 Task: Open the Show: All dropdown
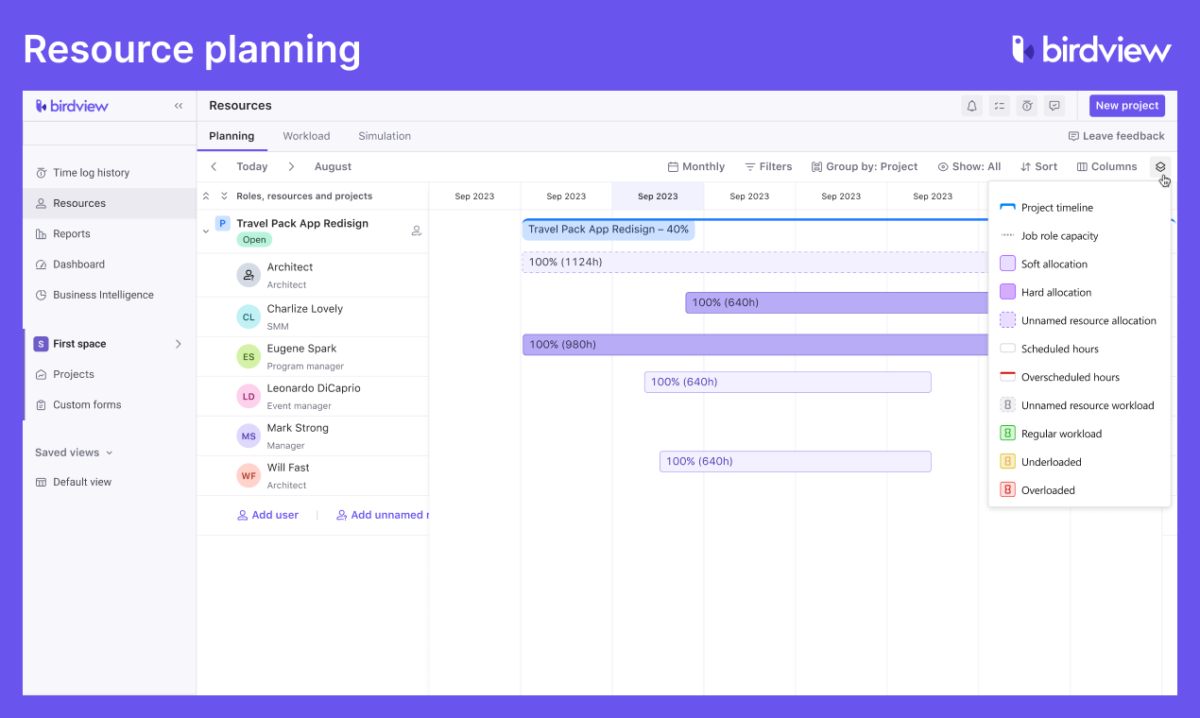click(x=969, y=167)
